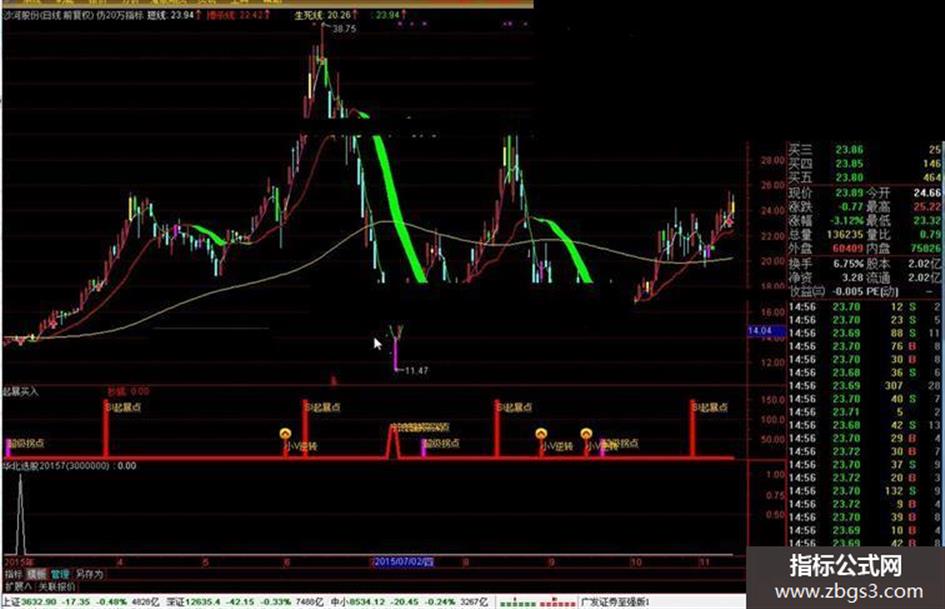Click the 起爆买入 sub-chart title
The width and height of the screenshot is (945, 609).
(x=21, y=392)
